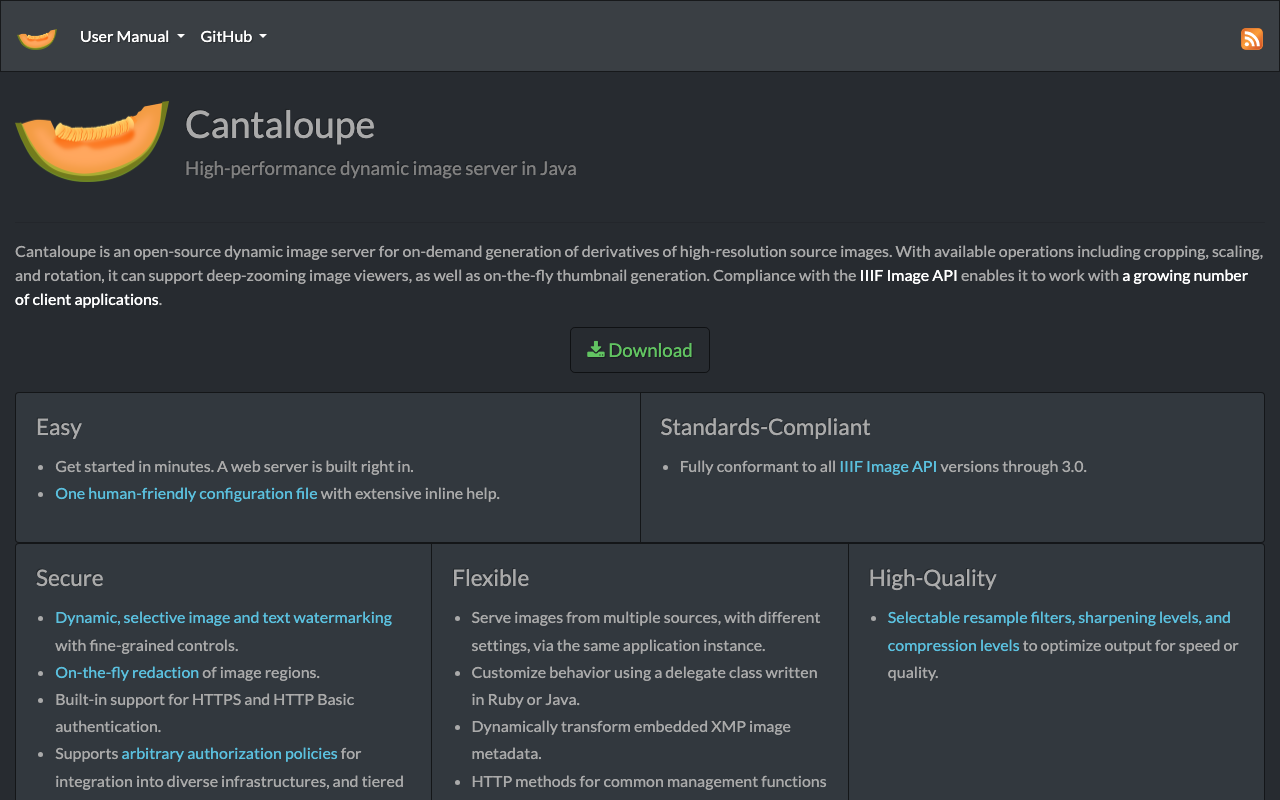Open Selectable resample filters, sharpening levels link
The width and height of the screenshot is (1280, 800).
click(1059, 631)
